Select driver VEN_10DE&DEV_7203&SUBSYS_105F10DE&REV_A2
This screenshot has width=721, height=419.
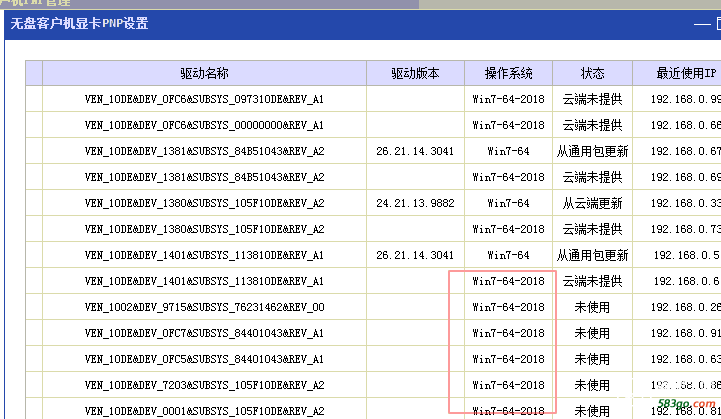tap(204, 385)
